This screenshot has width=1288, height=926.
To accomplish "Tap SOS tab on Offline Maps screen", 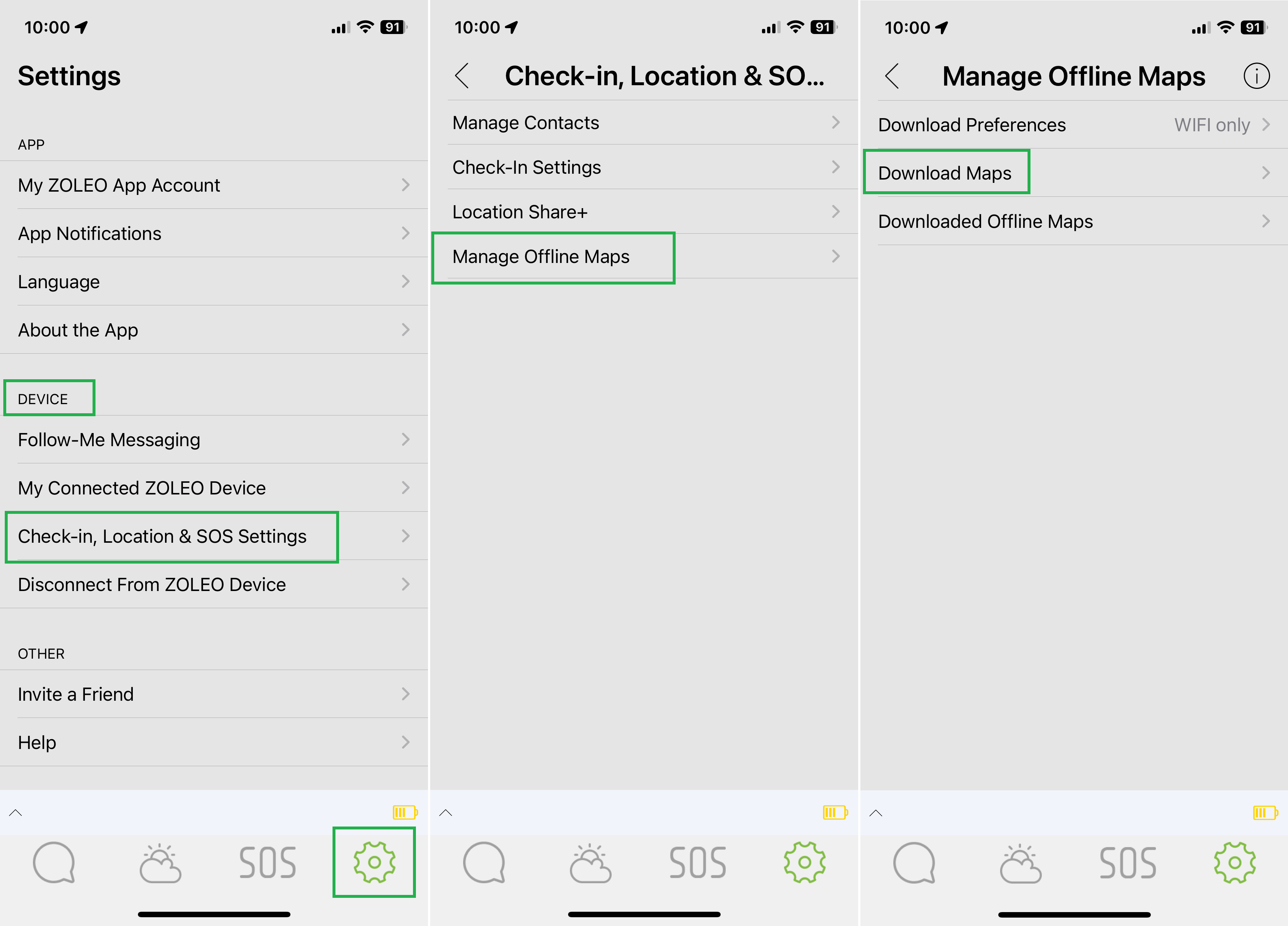I will (x=1128, y=862).
